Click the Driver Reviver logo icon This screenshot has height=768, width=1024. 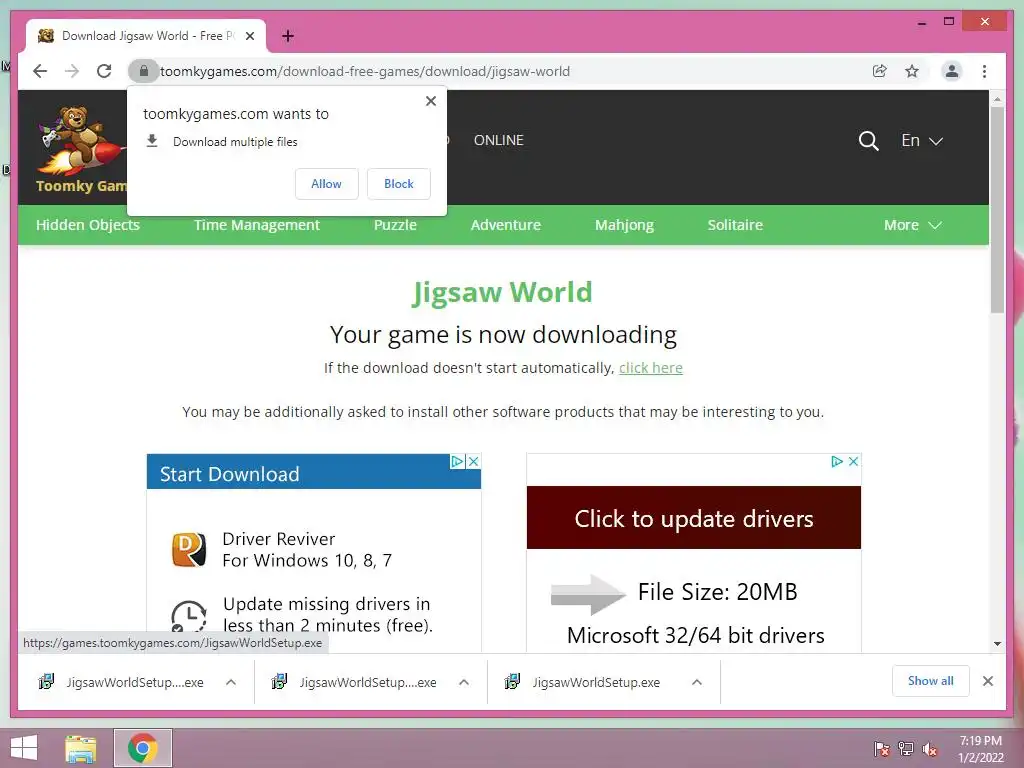coord(189,549)
